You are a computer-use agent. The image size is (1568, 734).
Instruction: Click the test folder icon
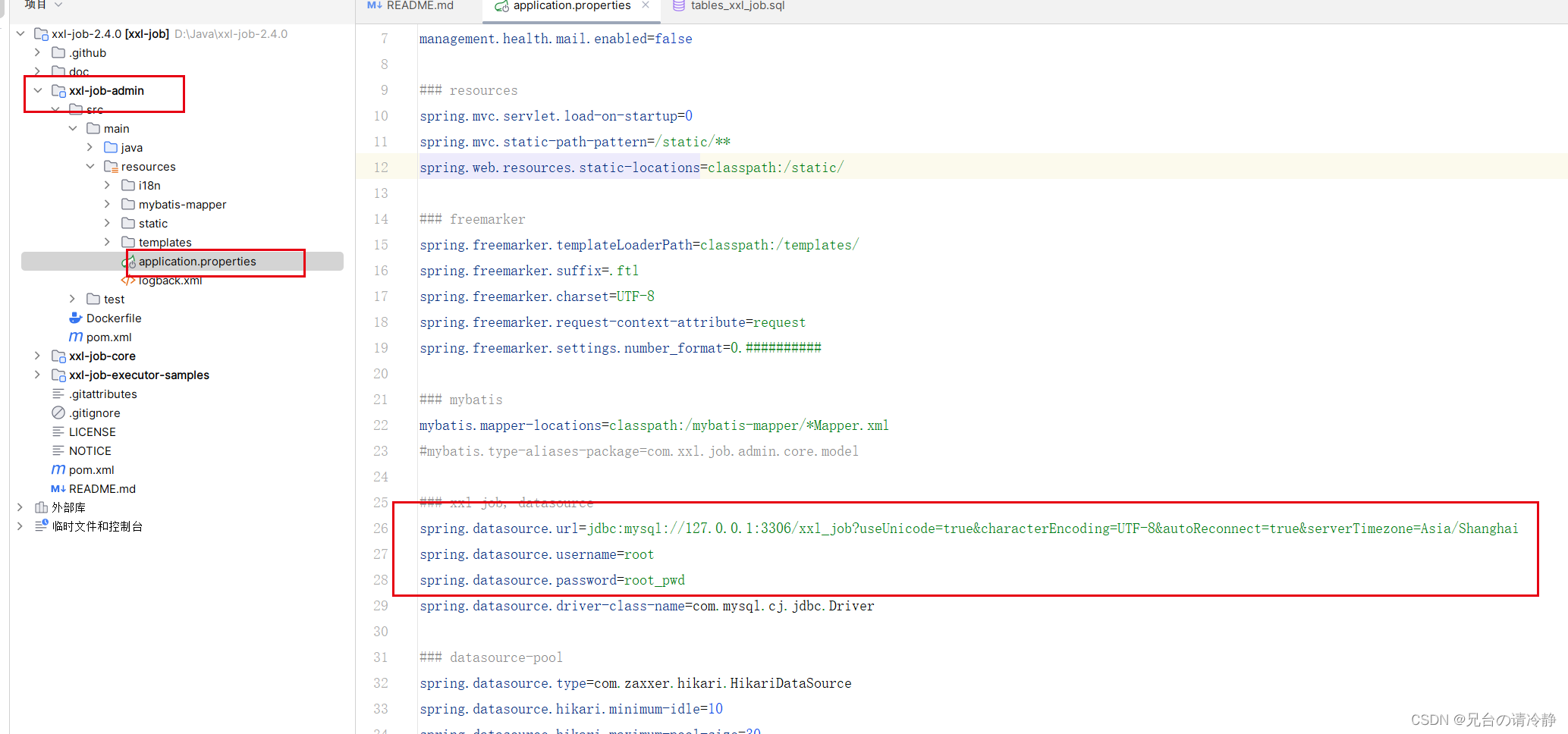coord(93,299)
